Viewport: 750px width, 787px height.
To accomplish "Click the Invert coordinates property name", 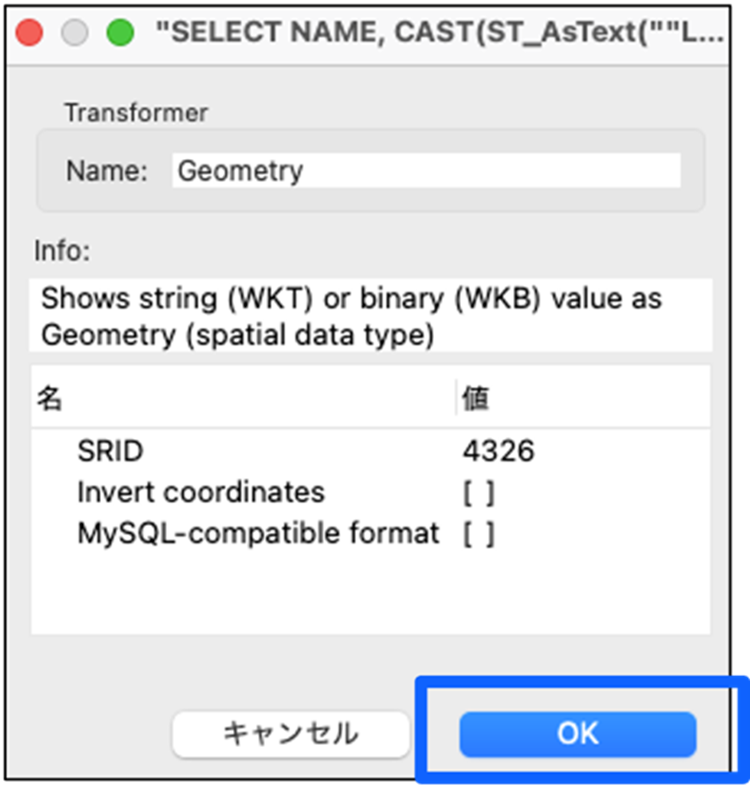I will pos(201,492).
